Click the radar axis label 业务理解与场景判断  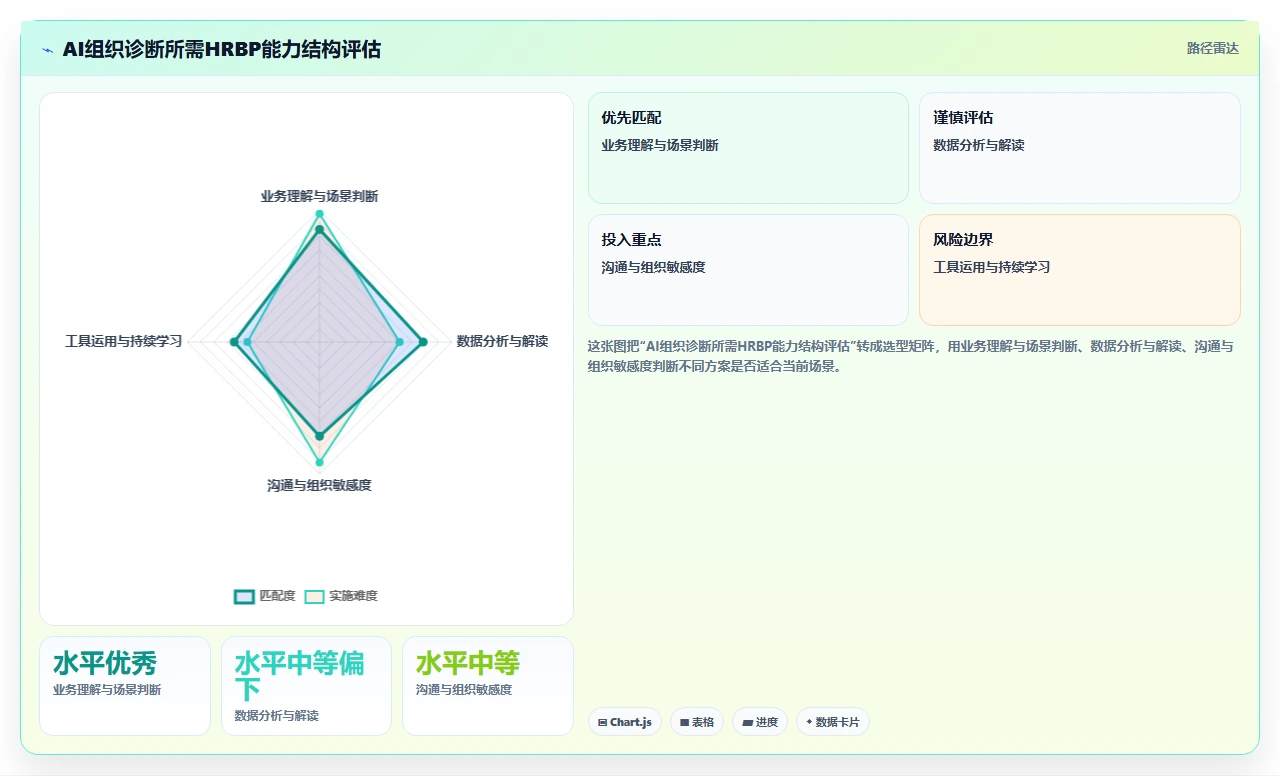click(x=320, y=196)
